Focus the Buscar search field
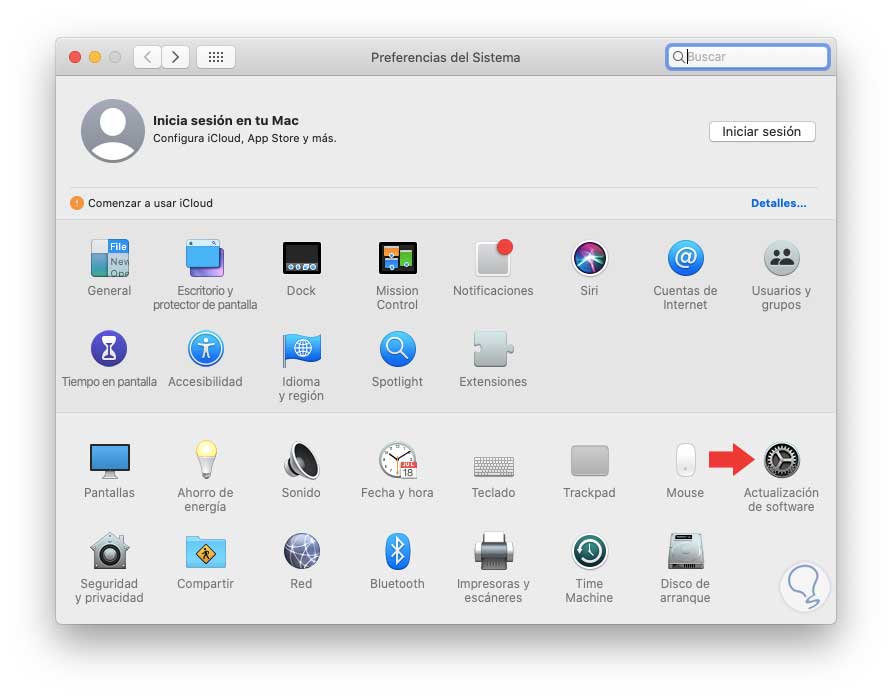892x698 pixels. click(748, 57)
